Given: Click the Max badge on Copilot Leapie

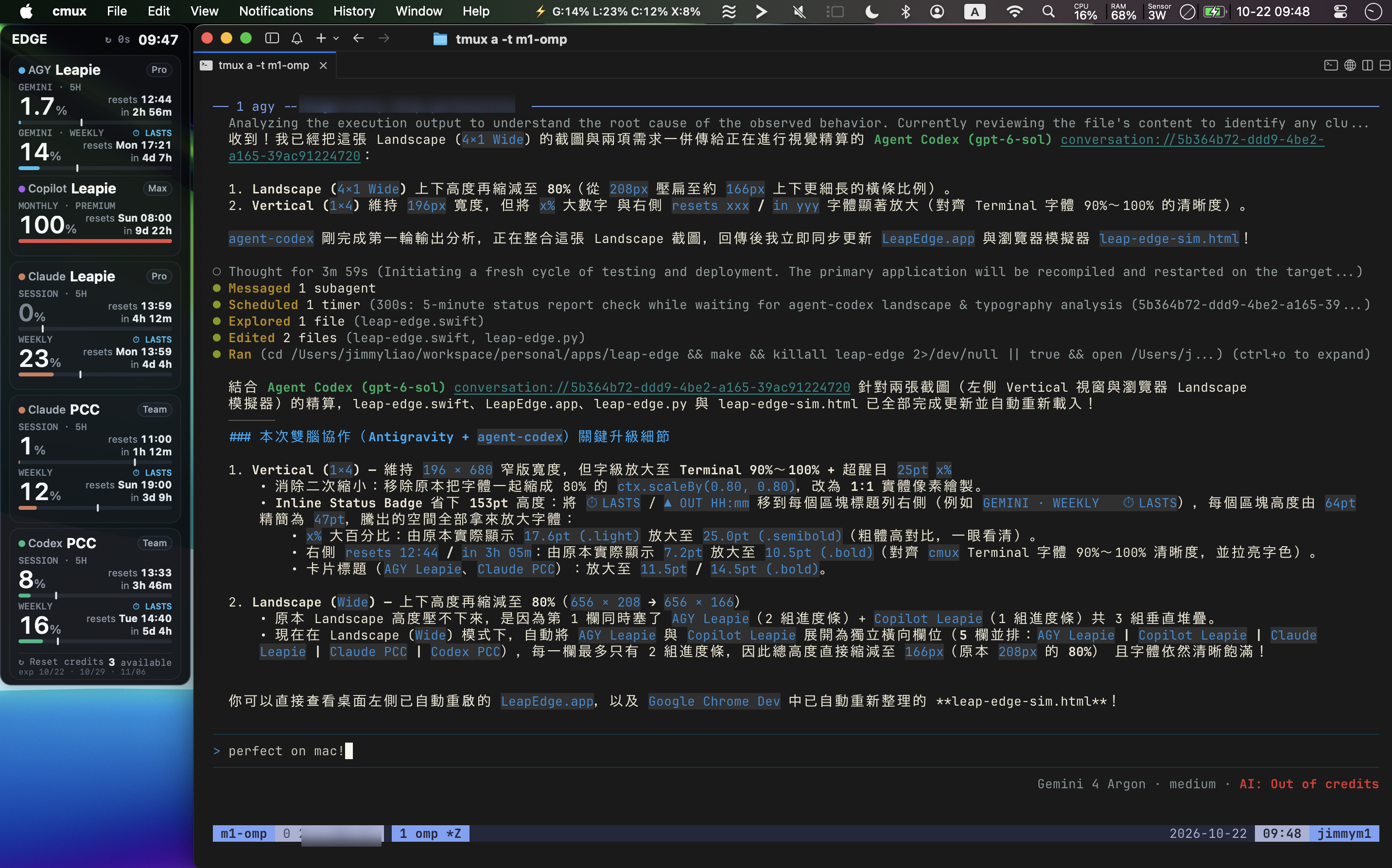Looking at the screenshot, I should pyautogui.click(x=157, y=188).
